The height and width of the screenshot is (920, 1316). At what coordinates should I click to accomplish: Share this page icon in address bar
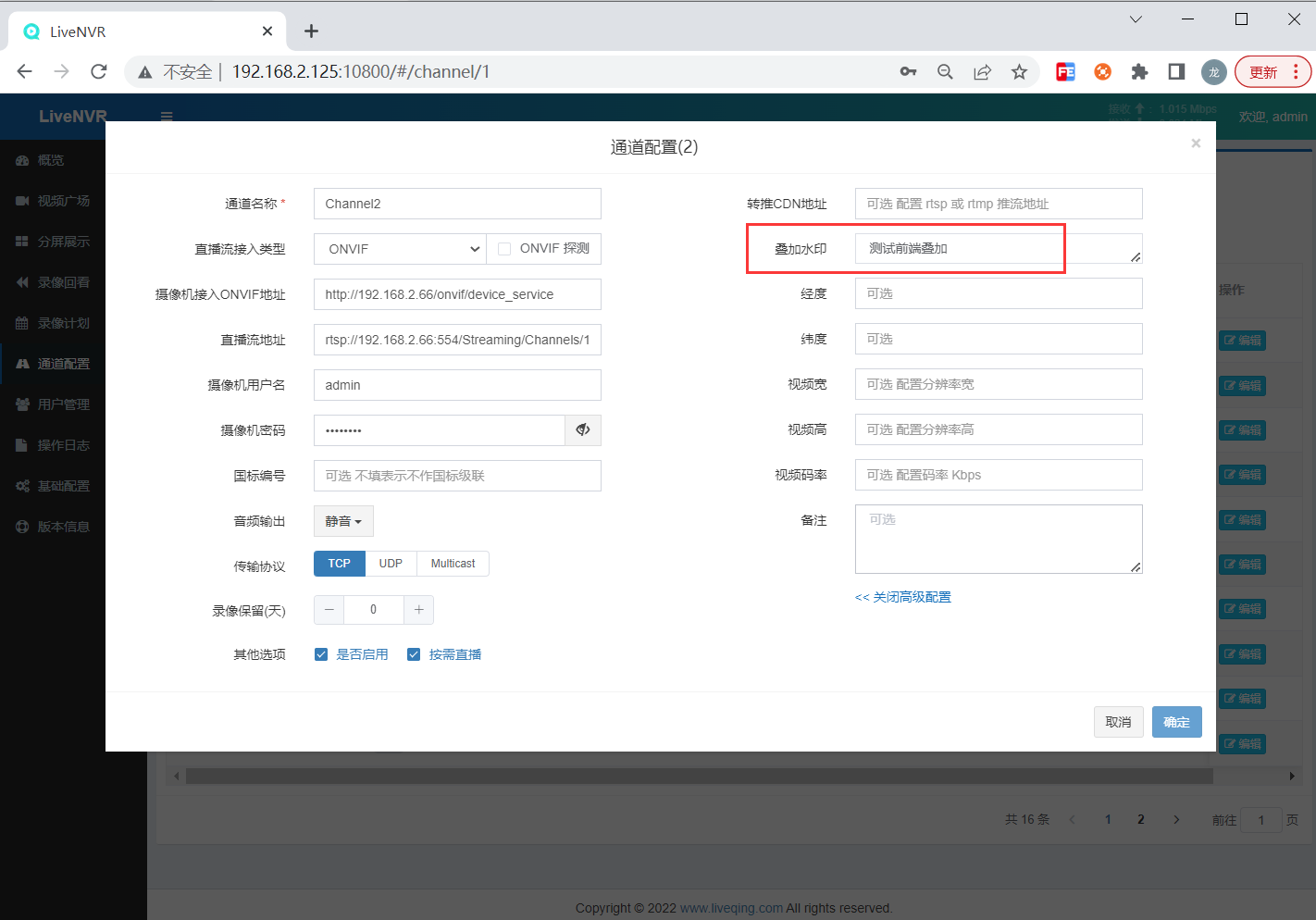click(x=982, y=71)
